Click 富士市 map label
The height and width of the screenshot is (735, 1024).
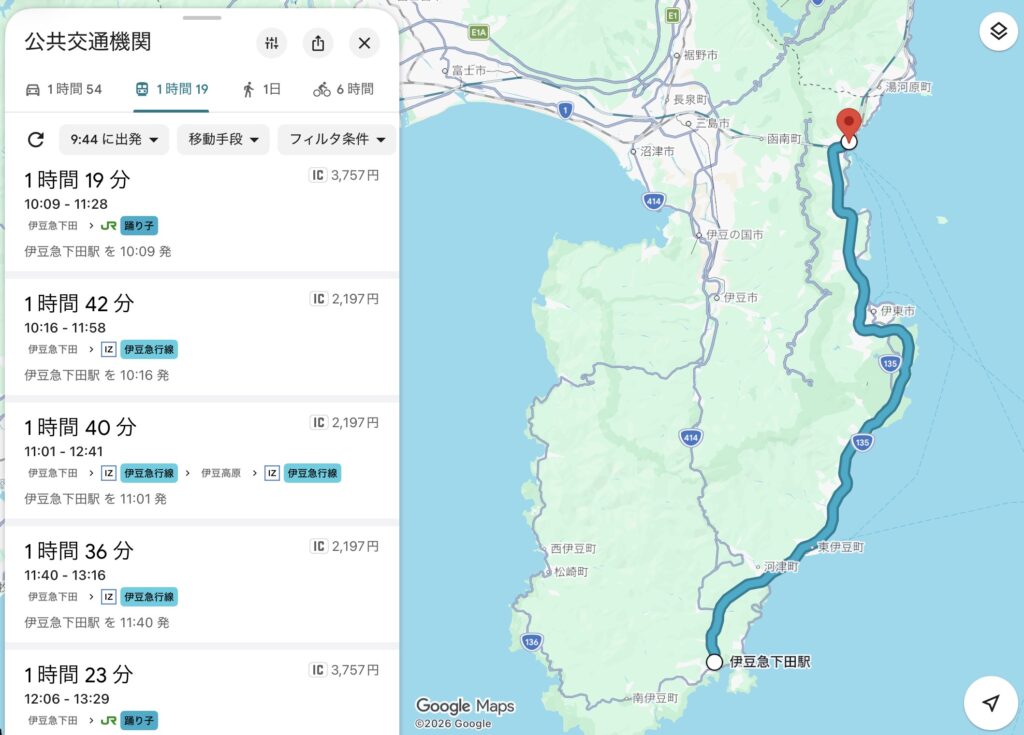(469, 70)
